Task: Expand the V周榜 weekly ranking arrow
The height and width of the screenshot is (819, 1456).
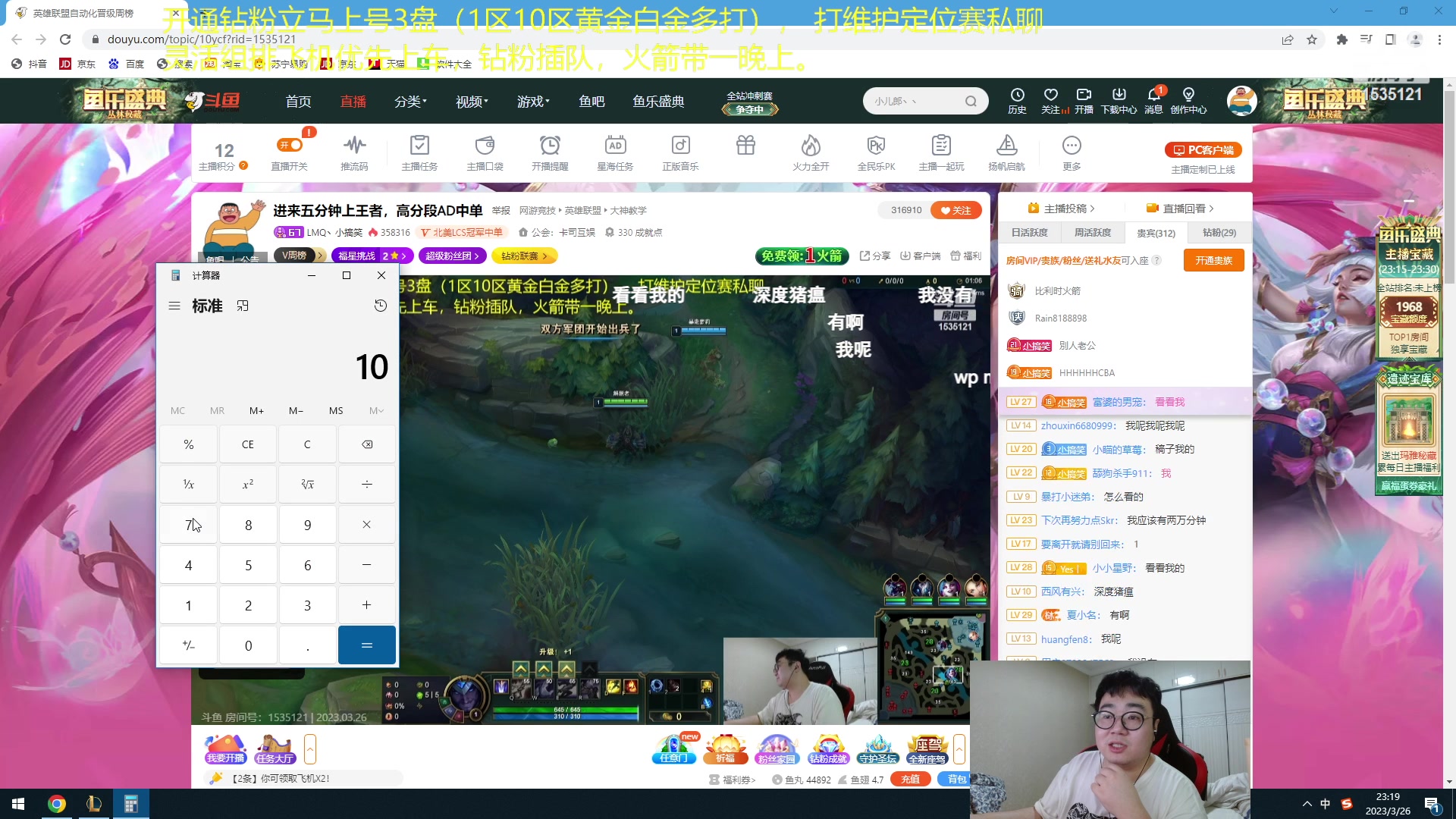Action: coord(321,256)
